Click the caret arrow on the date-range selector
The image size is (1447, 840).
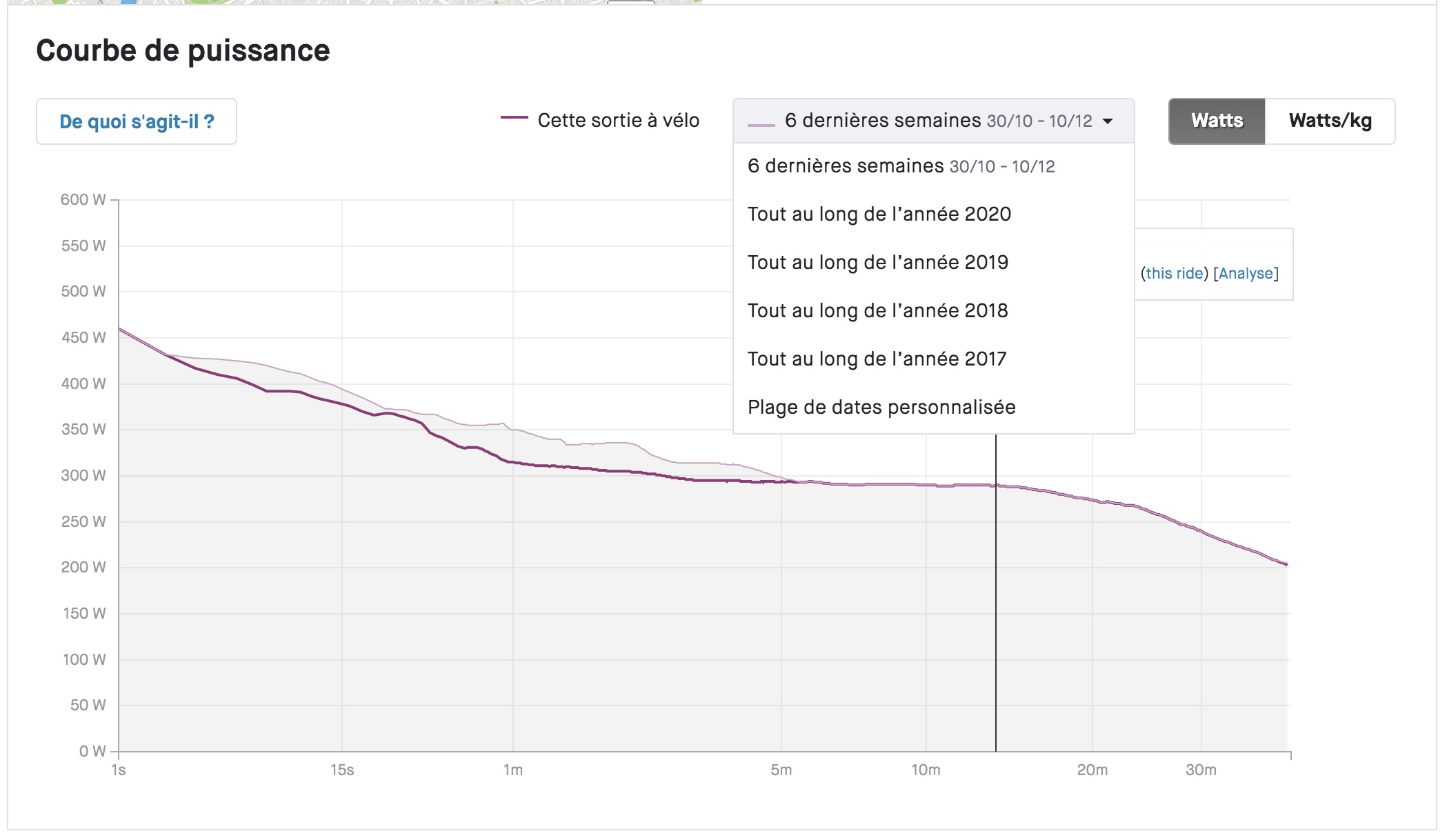click(x=1108, y=121)
